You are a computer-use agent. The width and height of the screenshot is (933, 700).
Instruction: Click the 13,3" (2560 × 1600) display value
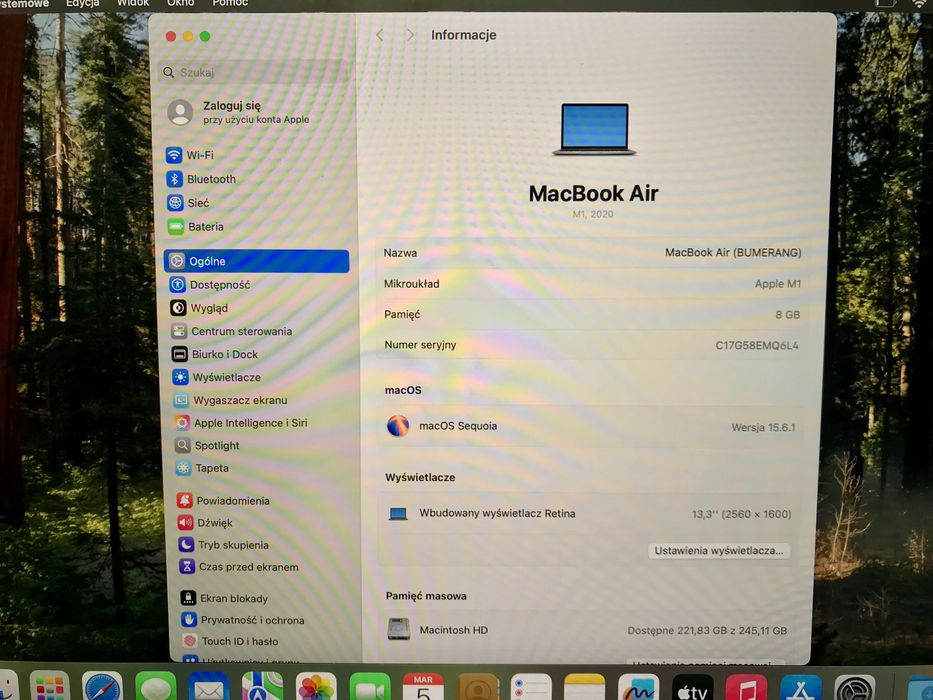point(741,514)
